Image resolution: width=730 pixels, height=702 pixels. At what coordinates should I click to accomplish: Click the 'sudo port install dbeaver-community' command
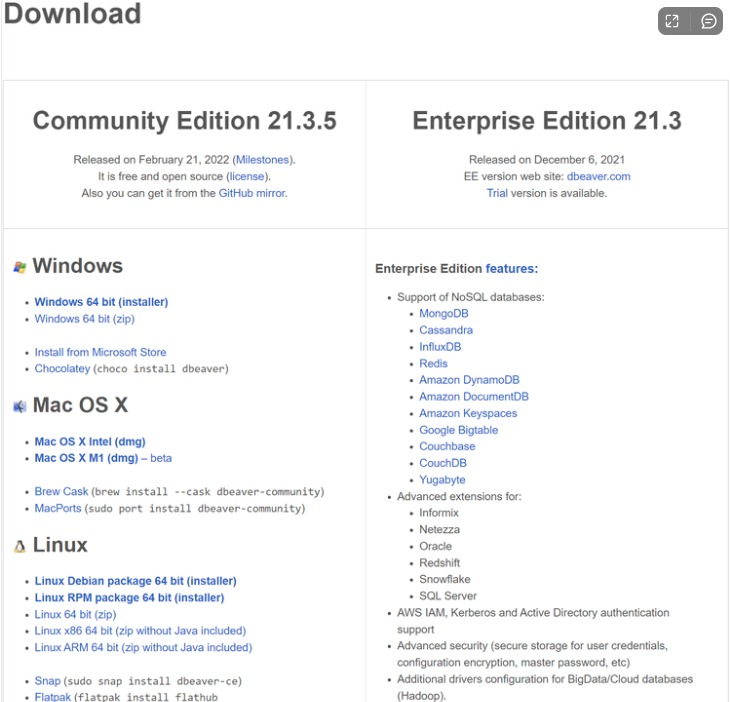pyautogui.click(x=195, y=509)
